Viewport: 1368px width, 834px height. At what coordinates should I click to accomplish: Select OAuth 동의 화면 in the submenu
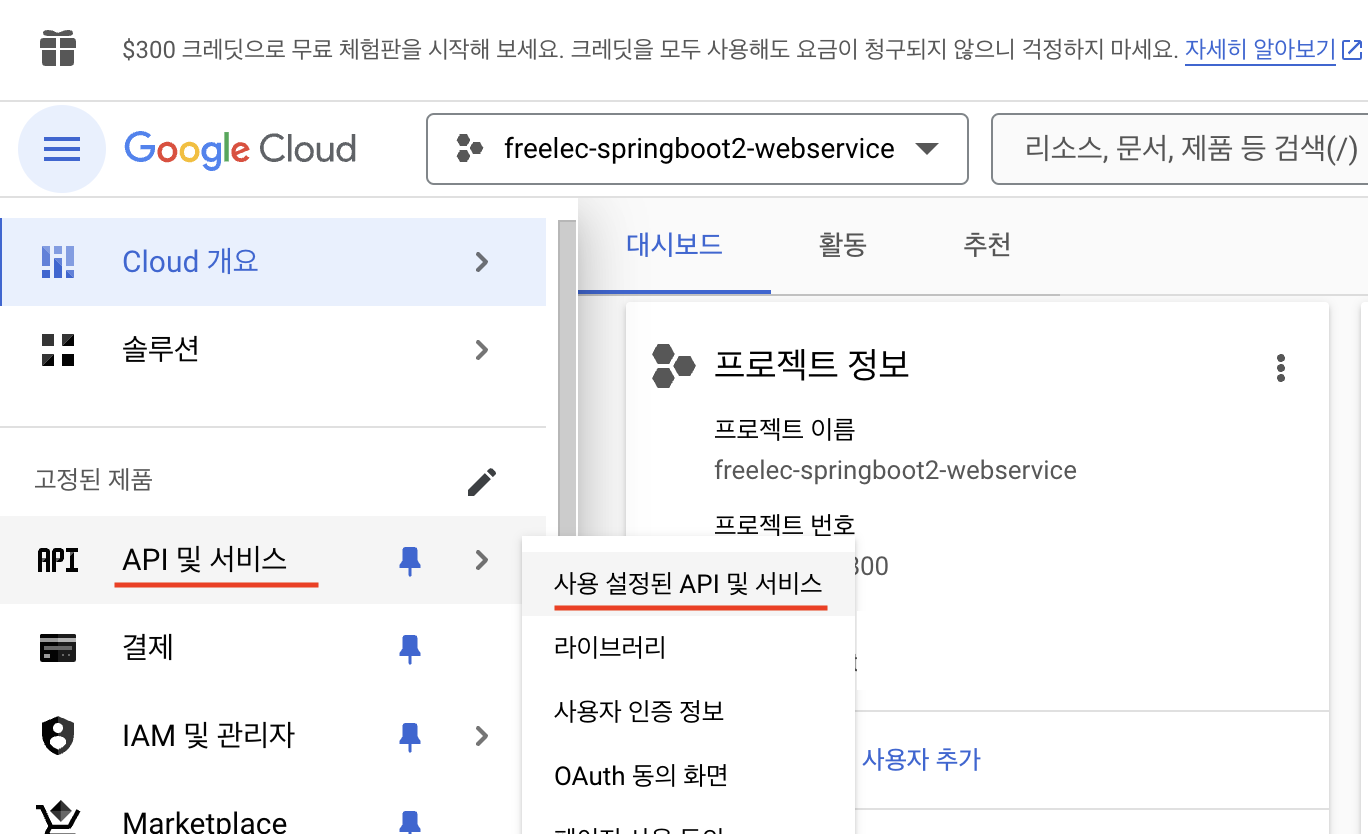[x=689, y=775]
